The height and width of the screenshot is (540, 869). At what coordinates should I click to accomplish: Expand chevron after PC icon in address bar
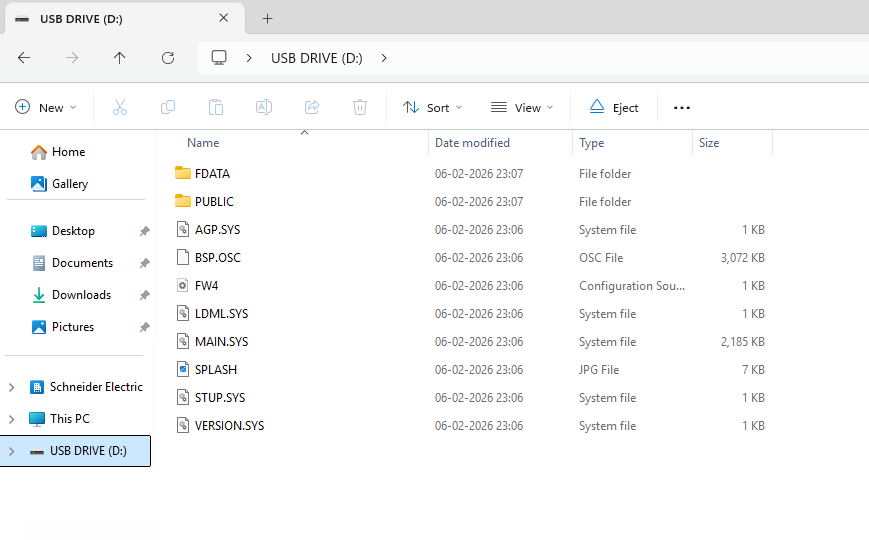point(249,58)
